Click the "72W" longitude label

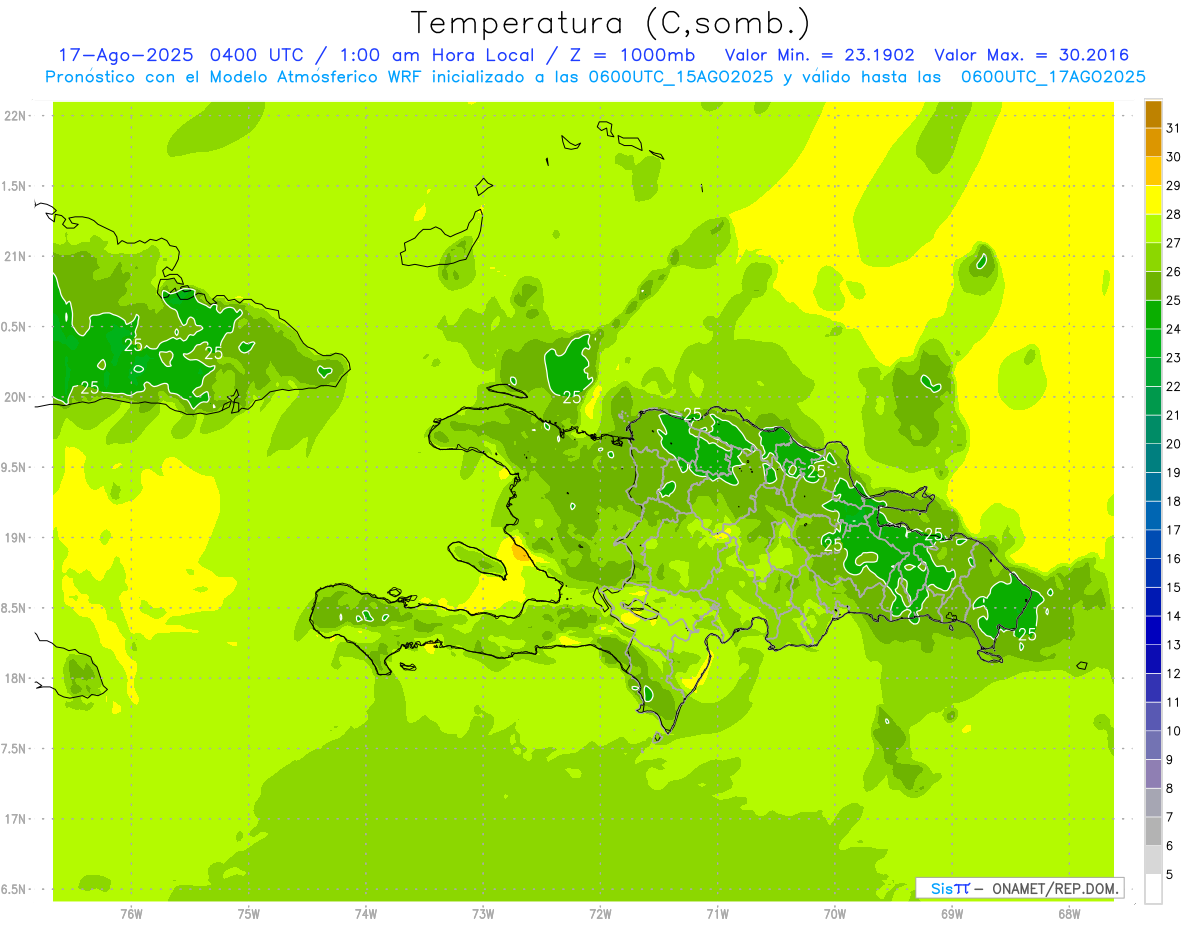click(x=600, y=913)
